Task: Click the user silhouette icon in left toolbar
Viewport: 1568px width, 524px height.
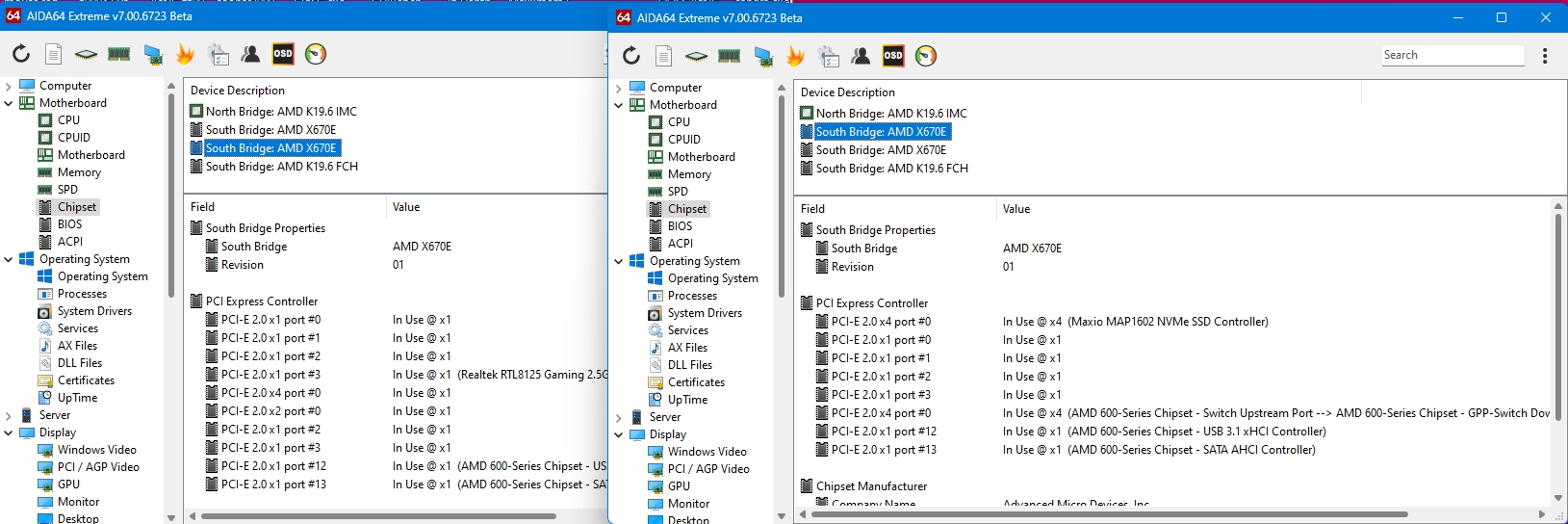Action: (x=250, y=54)
